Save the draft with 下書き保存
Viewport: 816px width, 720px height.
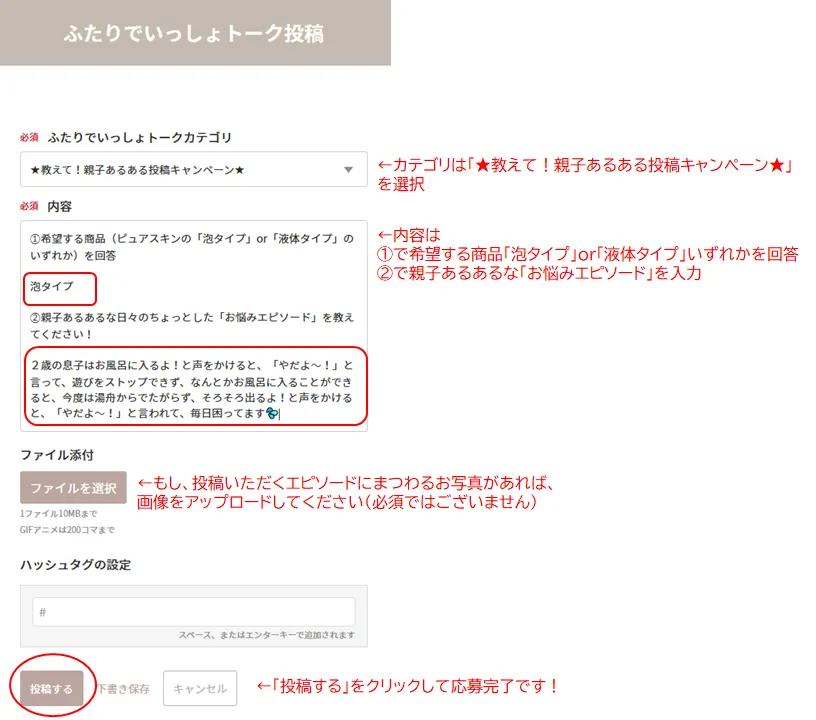[x=123, y=689]
